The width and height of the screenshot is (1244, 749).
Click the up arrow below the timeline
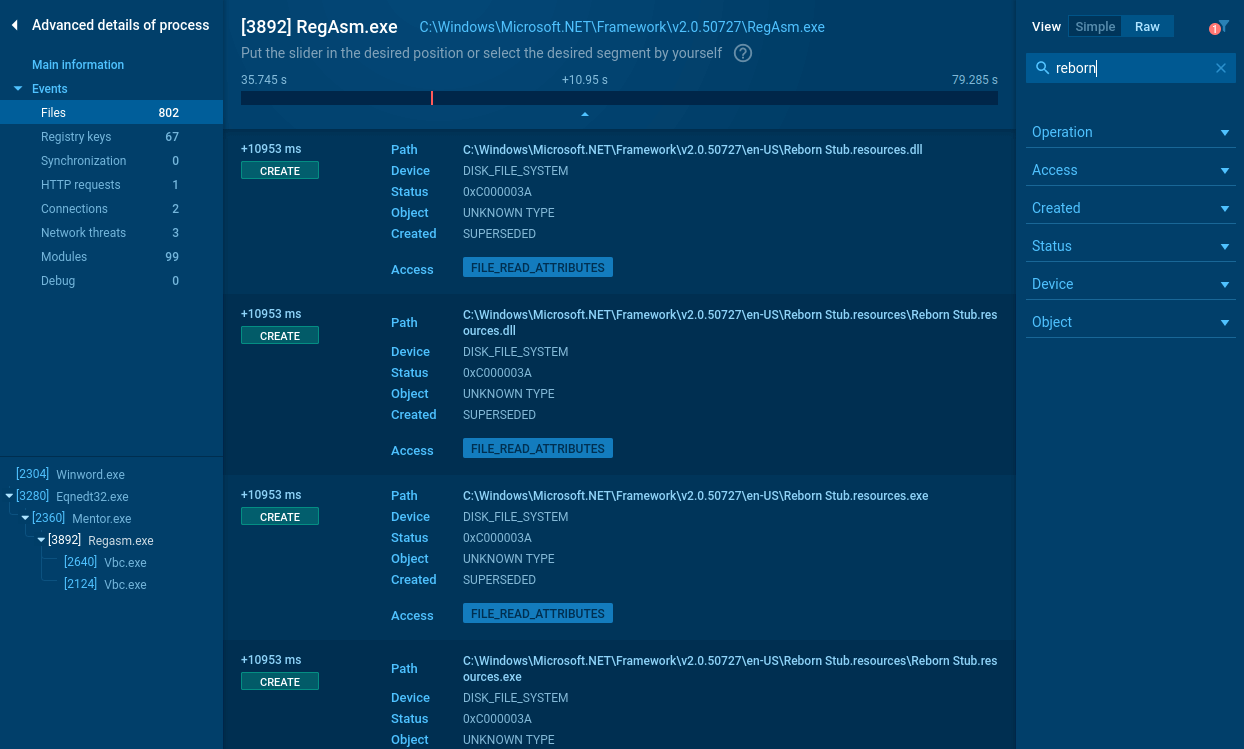[x=585, y=114]
